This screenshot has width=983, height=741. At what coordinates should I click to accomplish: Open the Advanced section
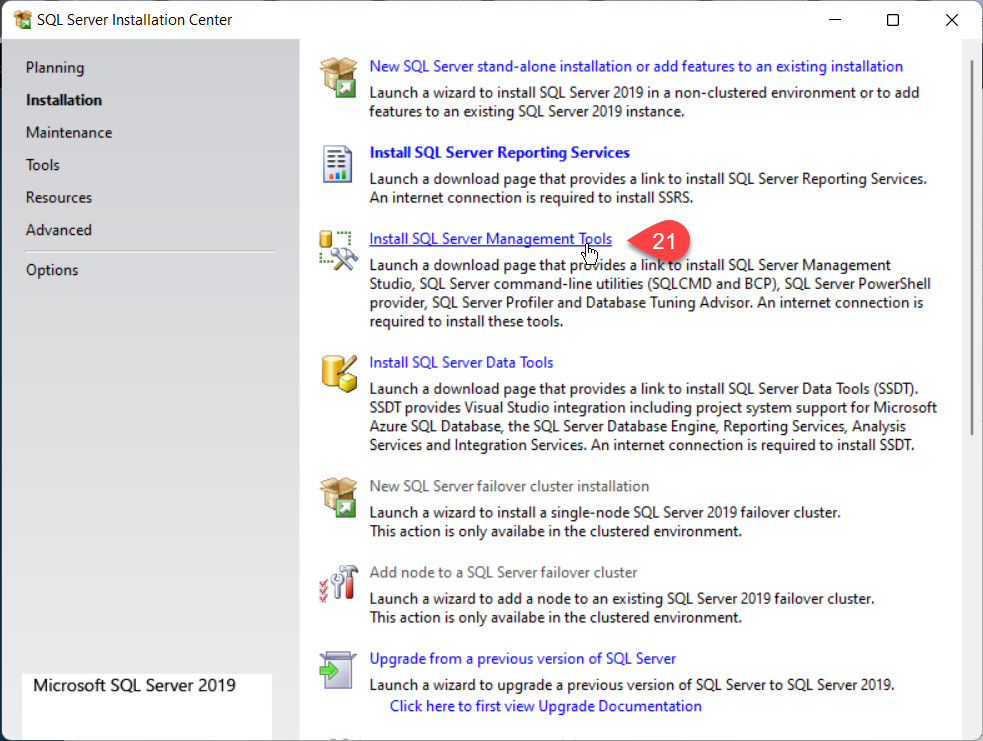click(x=59, y=231)
